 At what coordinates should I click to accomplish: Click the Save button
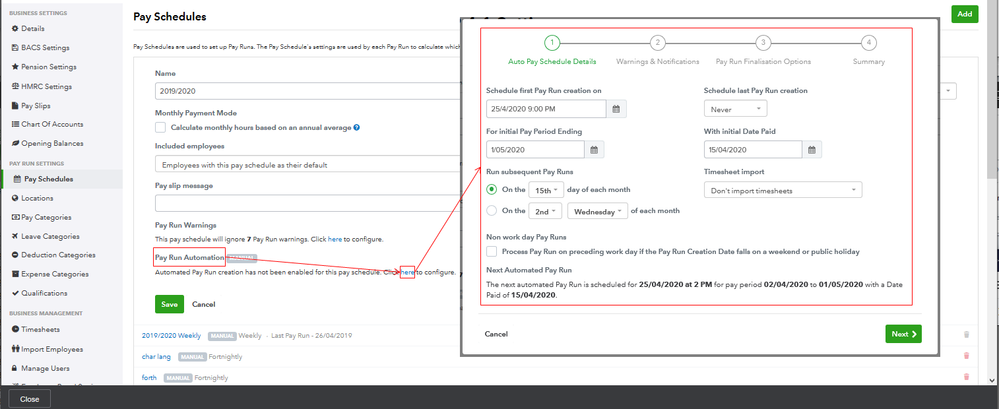[169, 304]
